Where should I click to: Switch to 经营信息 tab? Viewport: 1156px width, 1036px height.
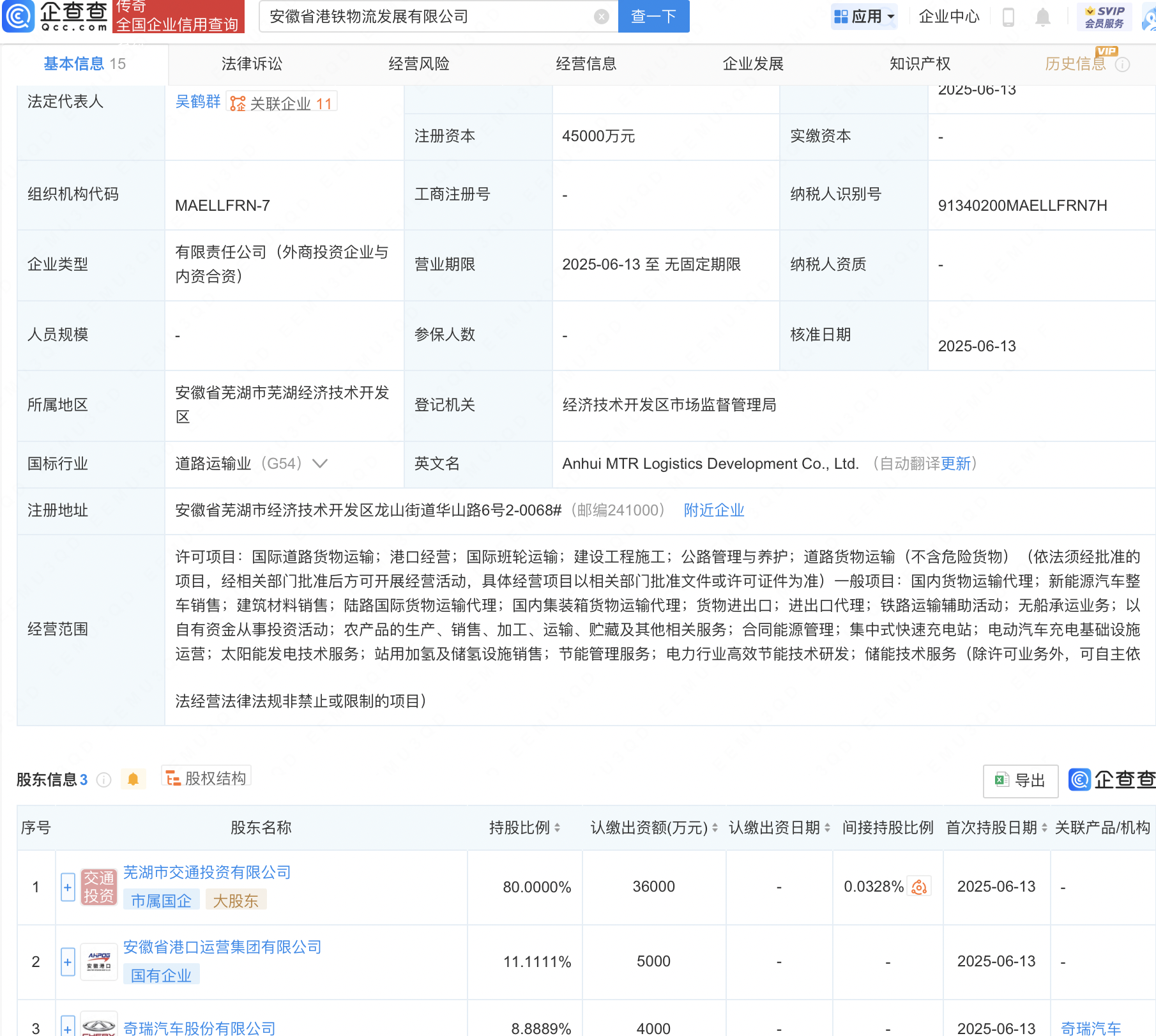[586, 64]
